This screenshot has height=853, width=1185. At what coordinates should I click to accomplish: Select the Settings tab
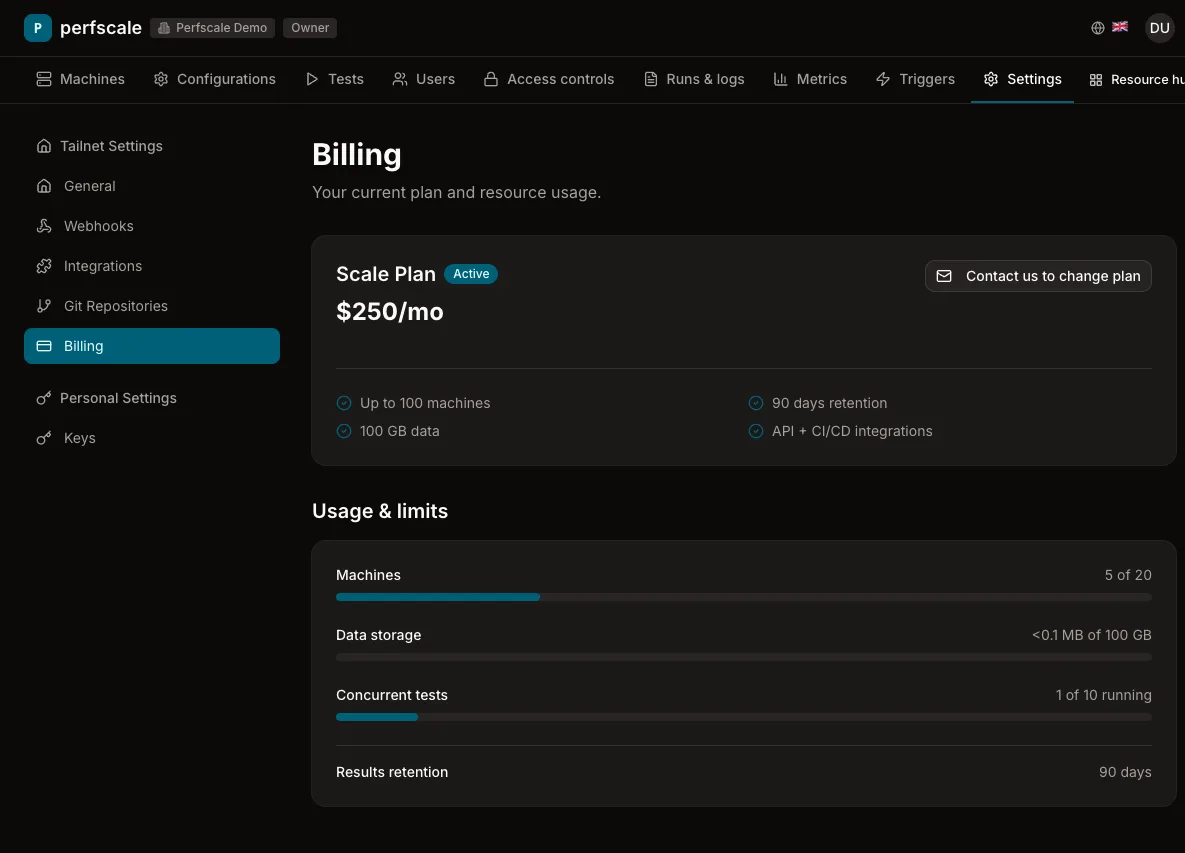point(1023,79)
